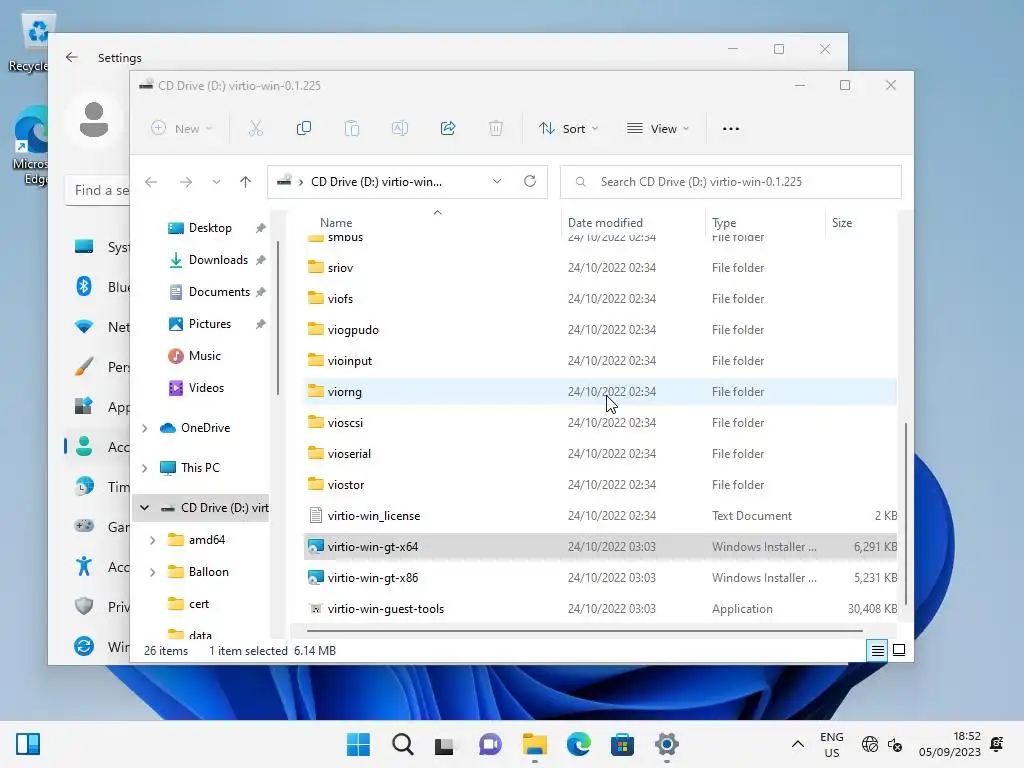Screen dimensions: 1024x768
Task: Switch to large thumbnails view icon
Action: click(x=899, y=650)
